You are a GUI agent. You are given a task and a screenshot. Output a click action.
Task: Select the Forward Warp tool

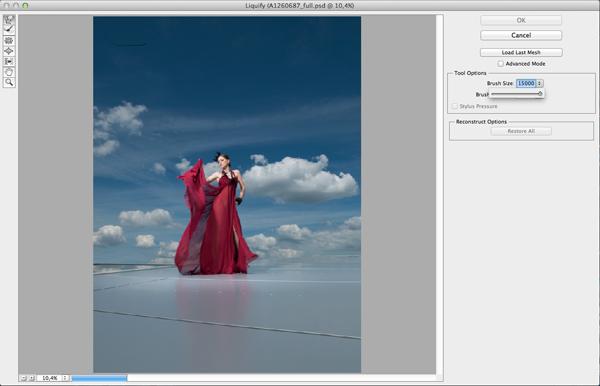pyautogui.click(x=9, y=19)
